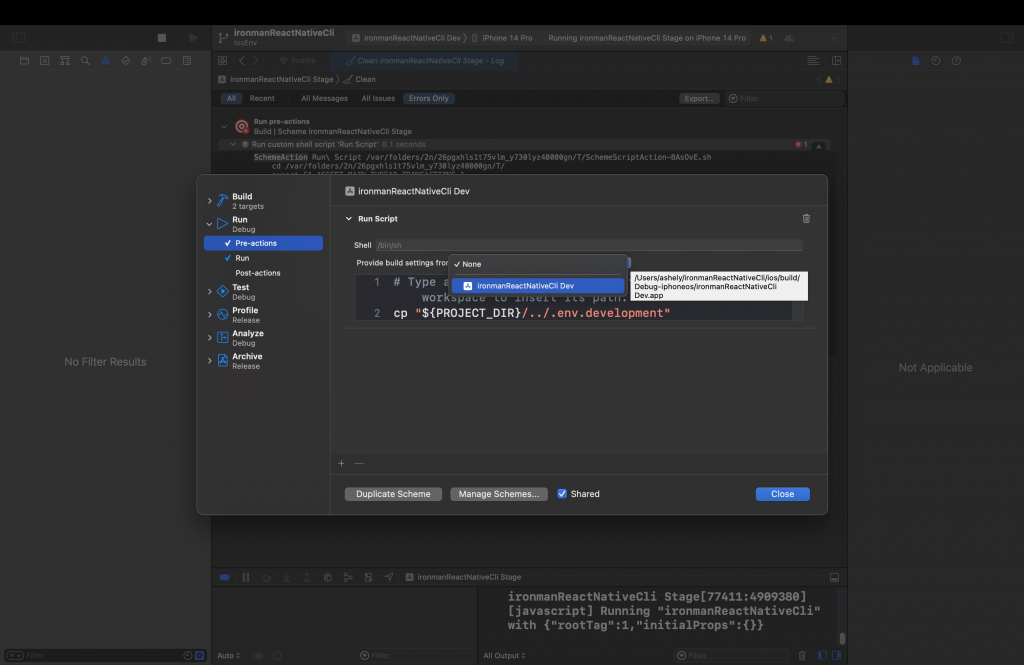1024x665 pixels.
Task: Toggle breakpoints activation in debug bar
Action: pos(225,577)
